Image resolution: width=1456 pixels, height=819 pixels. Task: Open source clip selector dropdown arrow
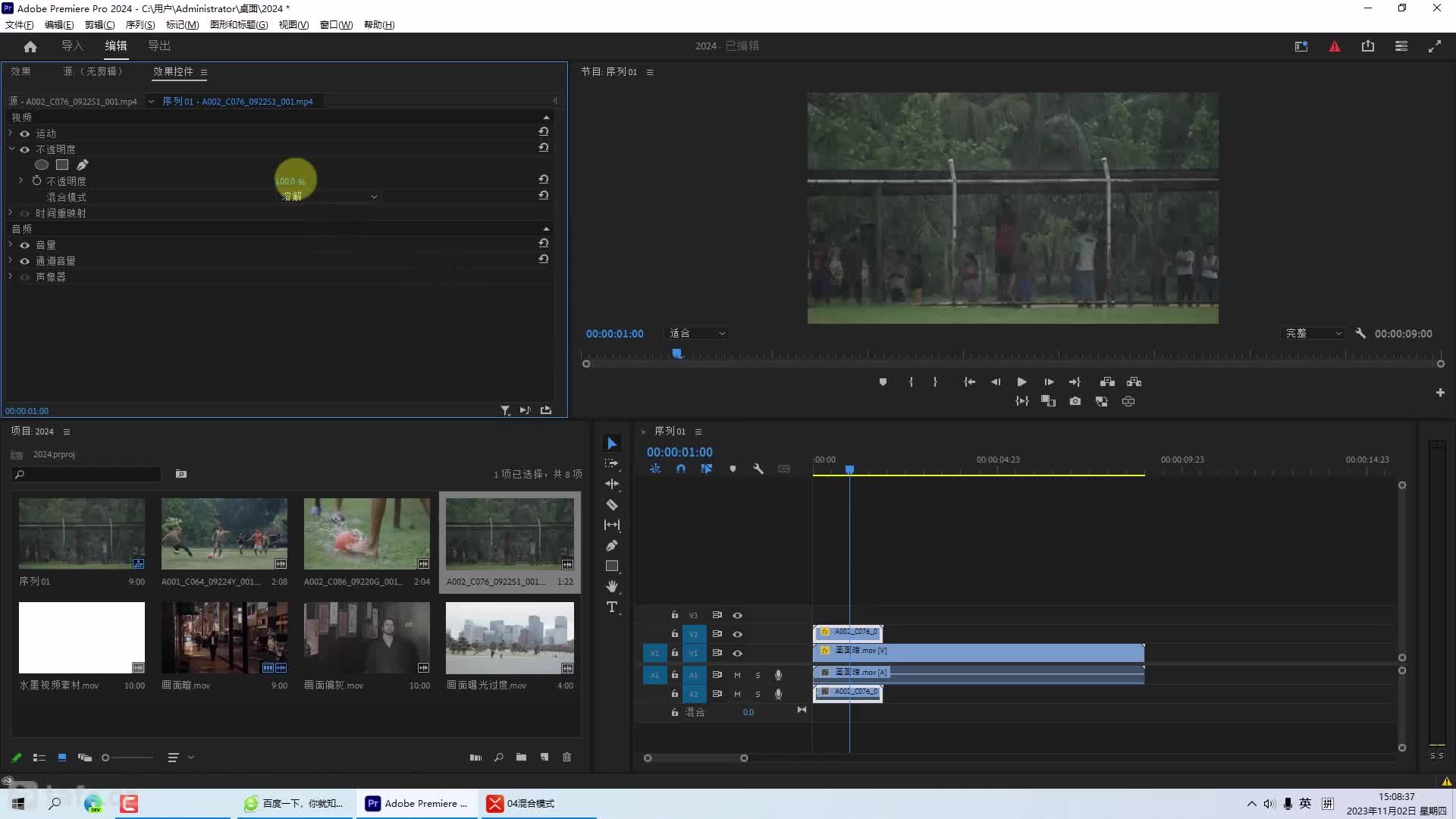pyautogui.click(x=151, y=101)
